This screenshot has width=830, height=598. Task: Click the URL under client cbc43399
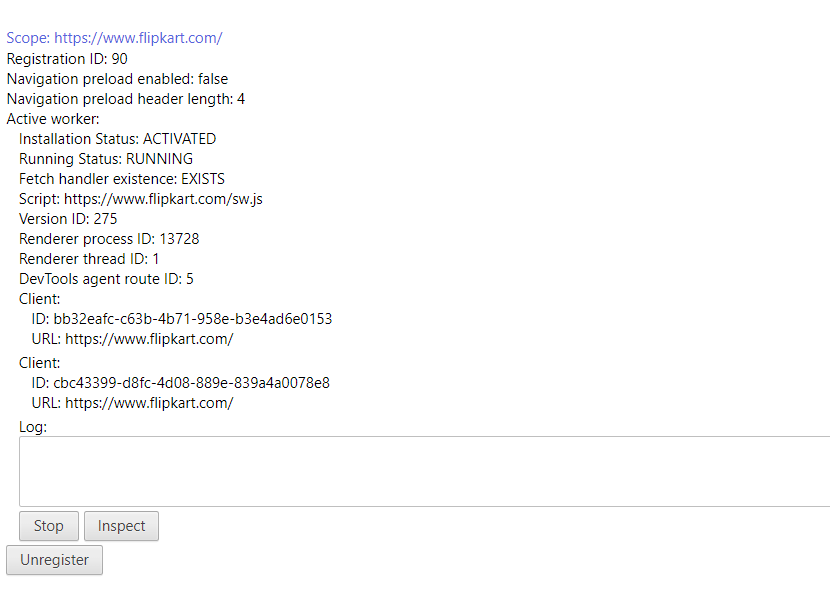[132, 403]
